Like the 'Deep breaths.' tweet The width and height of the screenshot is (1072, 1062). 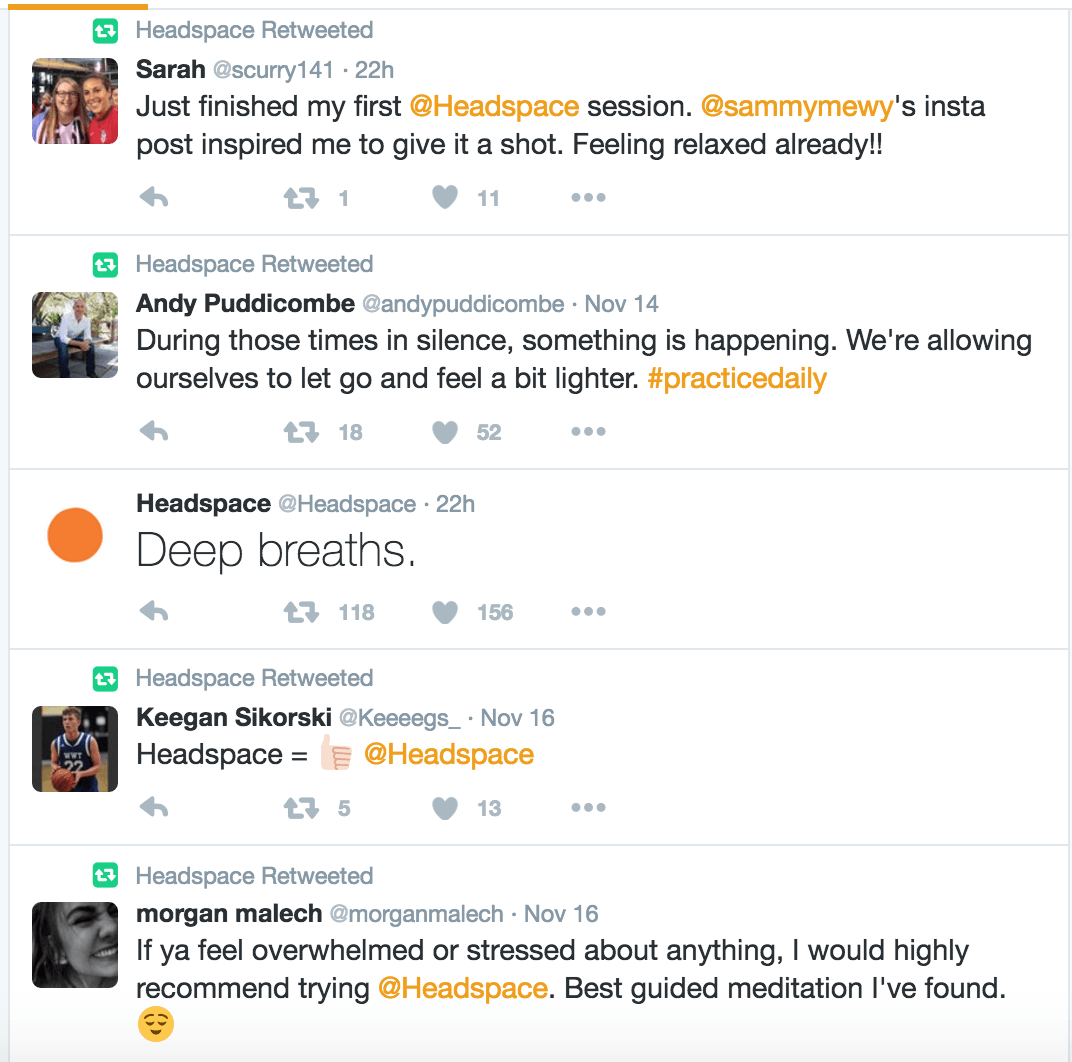pyautogui.click(x=445, y=612)
